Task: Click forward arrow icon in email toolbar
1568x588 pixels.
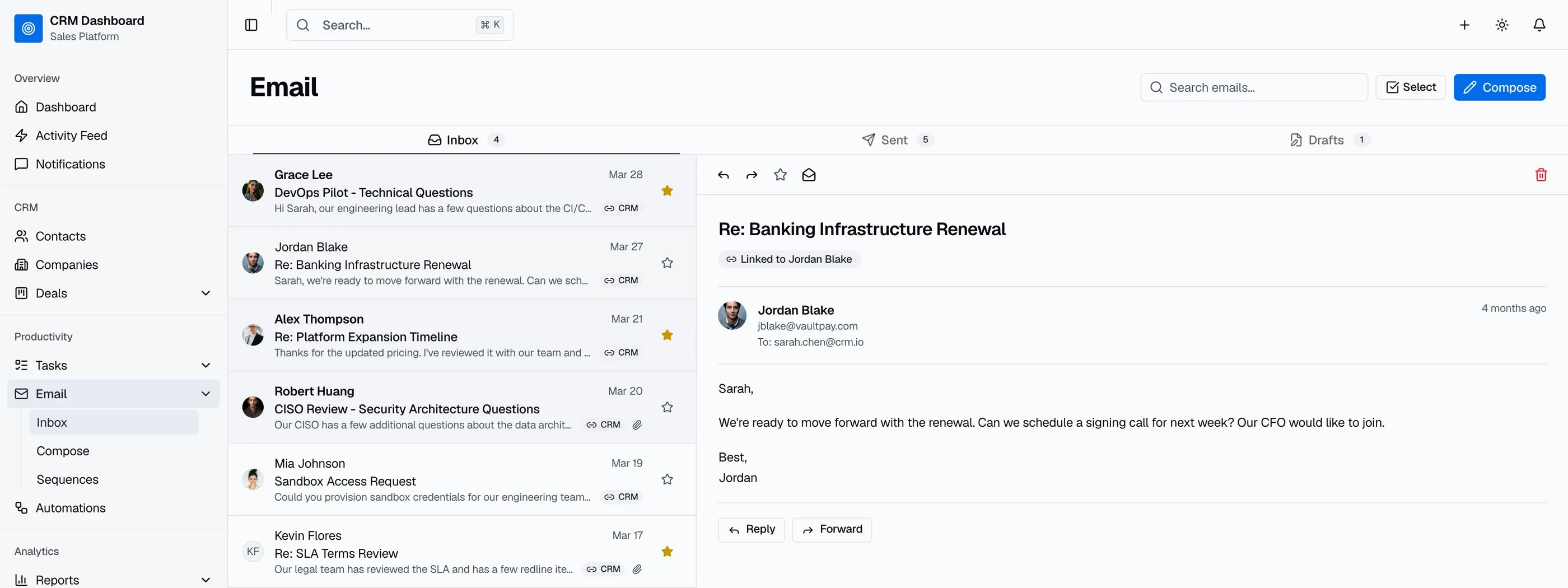Action: click(x=752, y=175)
